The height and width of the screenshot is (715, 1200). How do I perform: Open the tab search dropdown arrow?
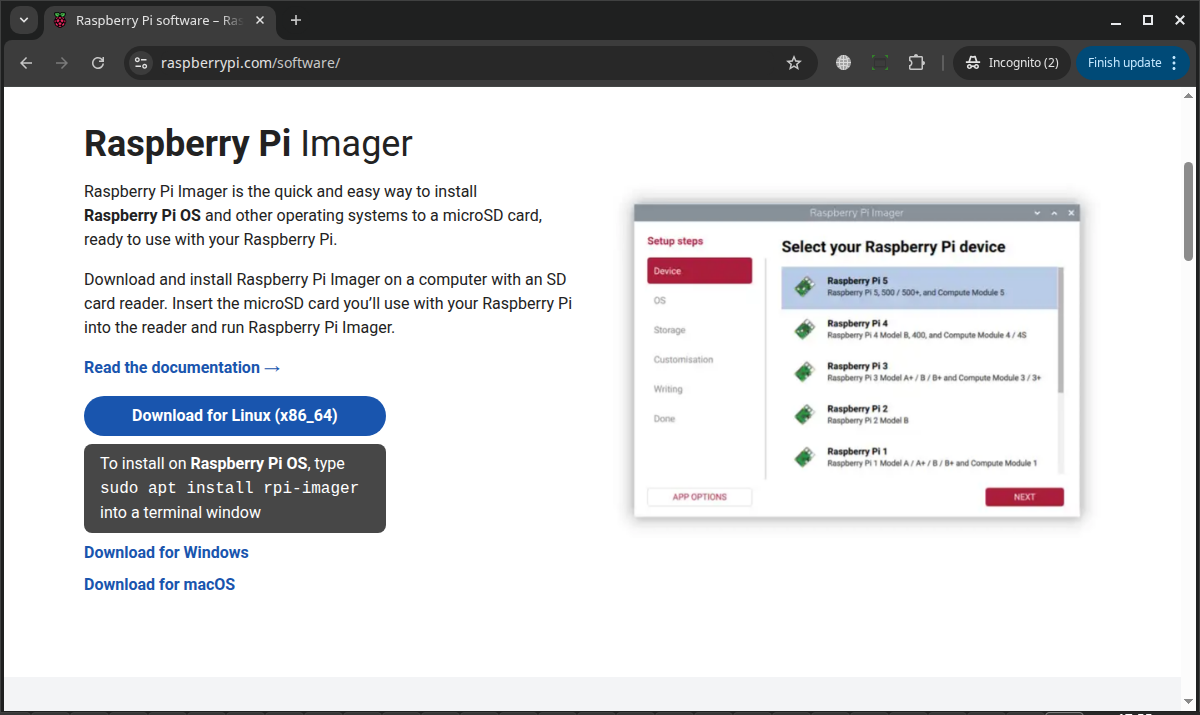click(x=24, y=20)
